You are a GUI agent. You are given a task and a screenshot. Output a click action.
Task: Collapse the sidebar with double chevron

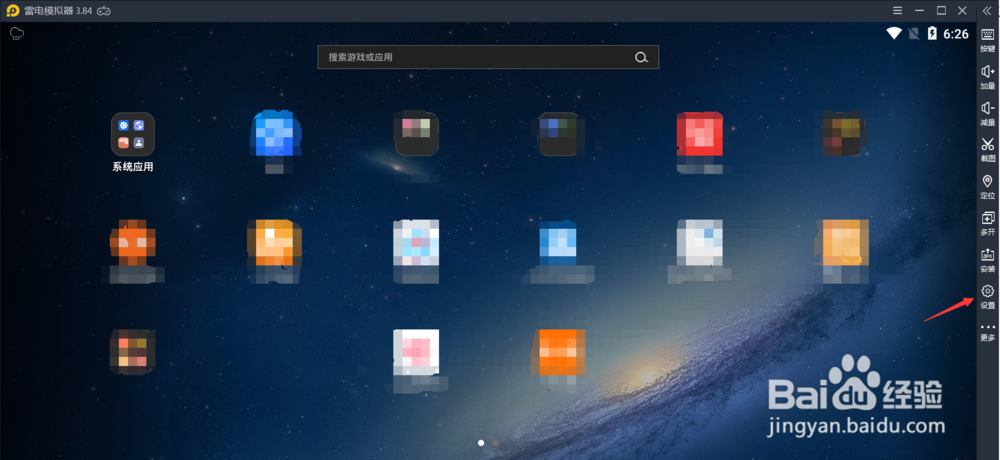(x=987, y=10)
